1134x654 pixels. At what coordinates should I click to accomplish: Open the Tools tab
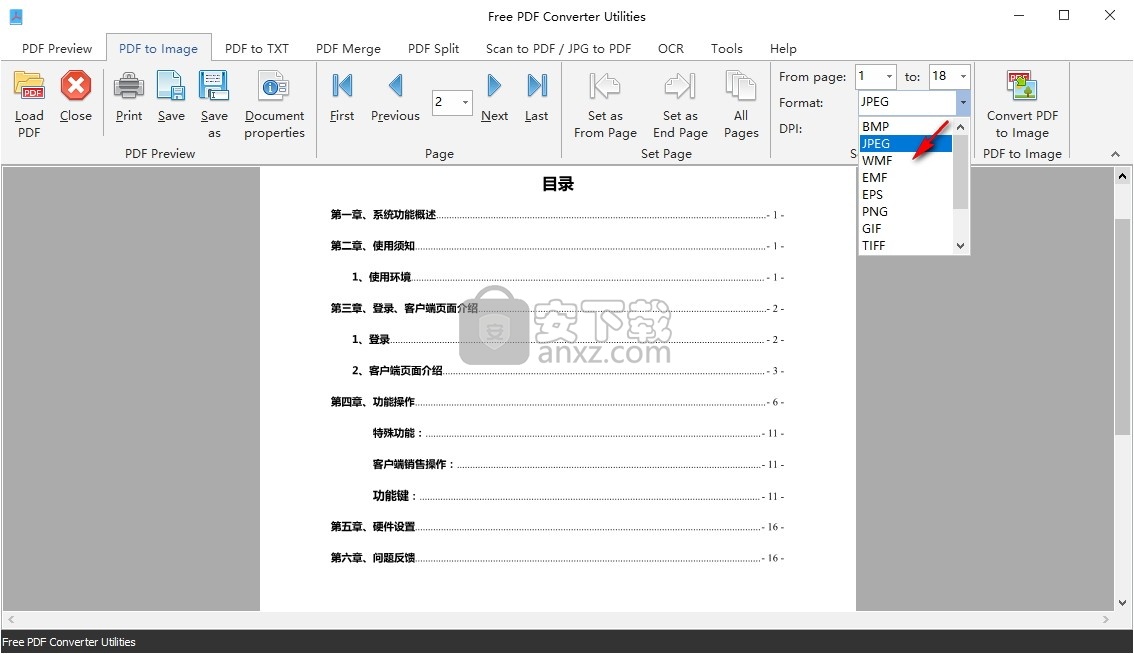[x=726, y=48]
